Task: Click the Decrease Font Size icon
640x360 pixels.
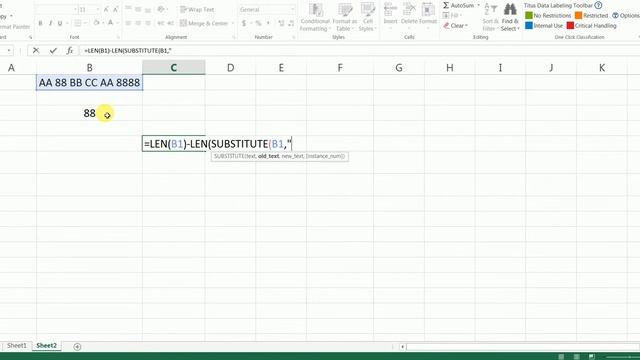Action: [116, 9]
